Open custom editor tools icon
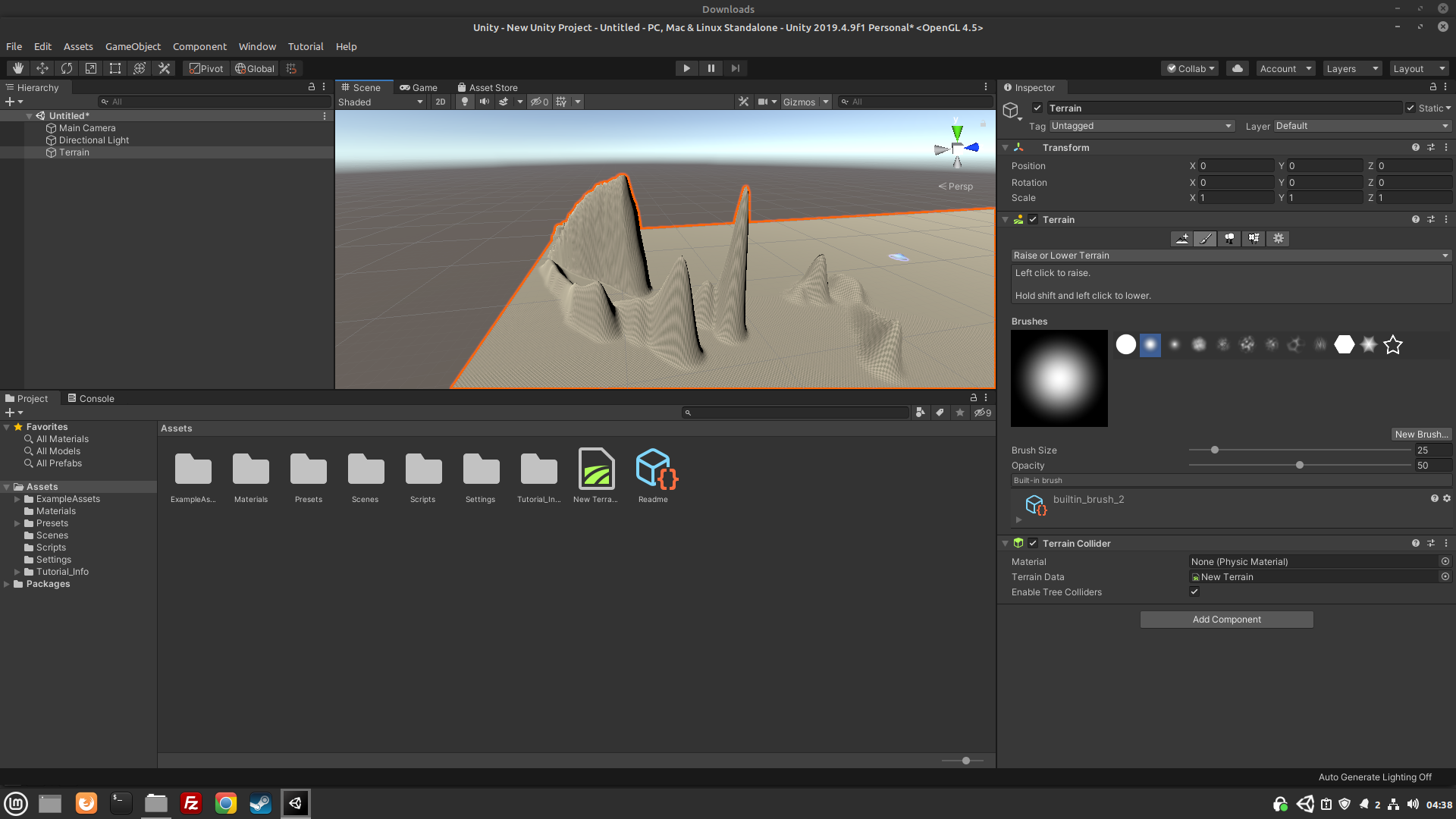 coord(164,68)
